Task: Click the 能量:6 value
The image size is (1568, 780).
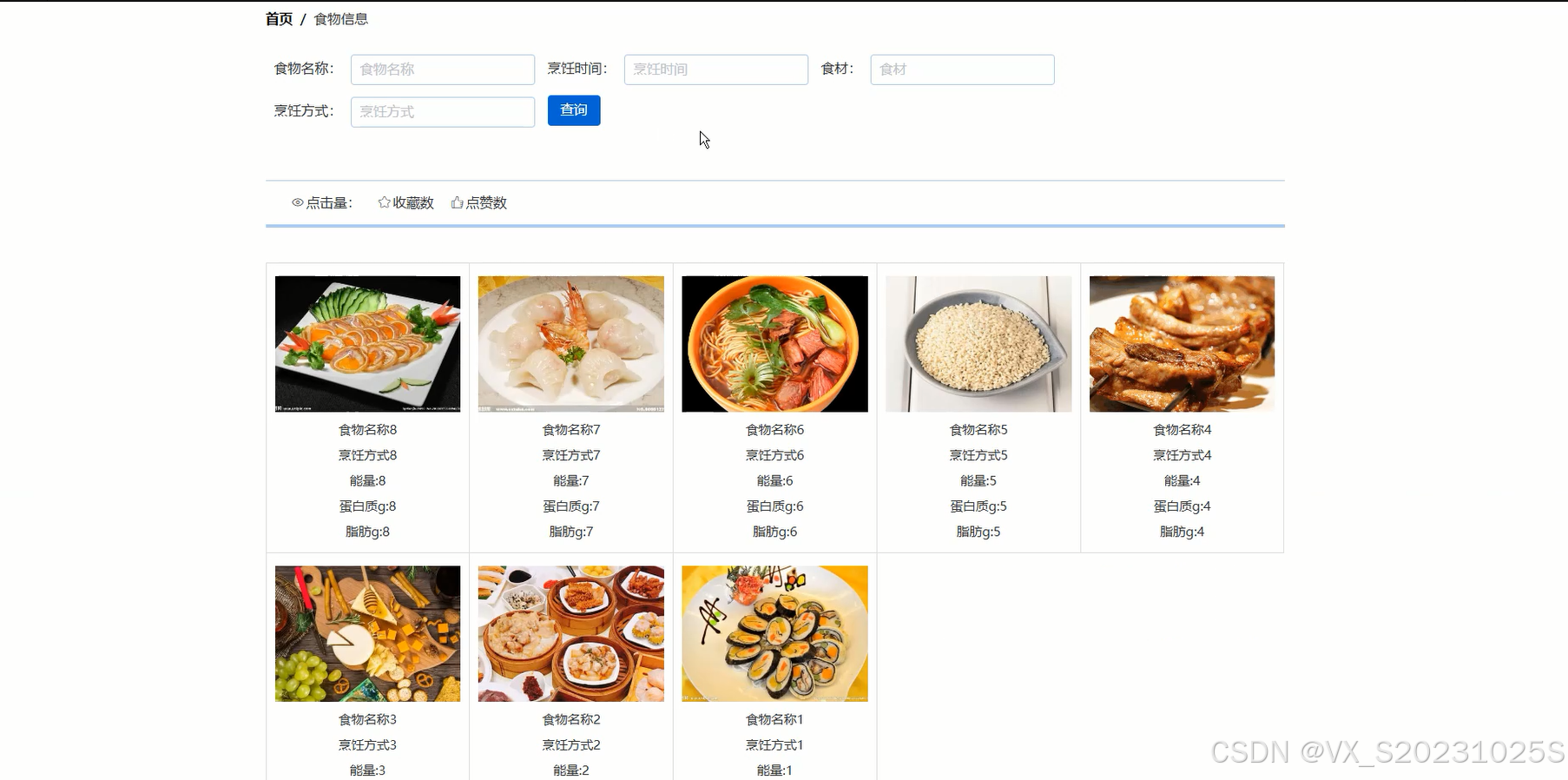Action: point(775,481)
